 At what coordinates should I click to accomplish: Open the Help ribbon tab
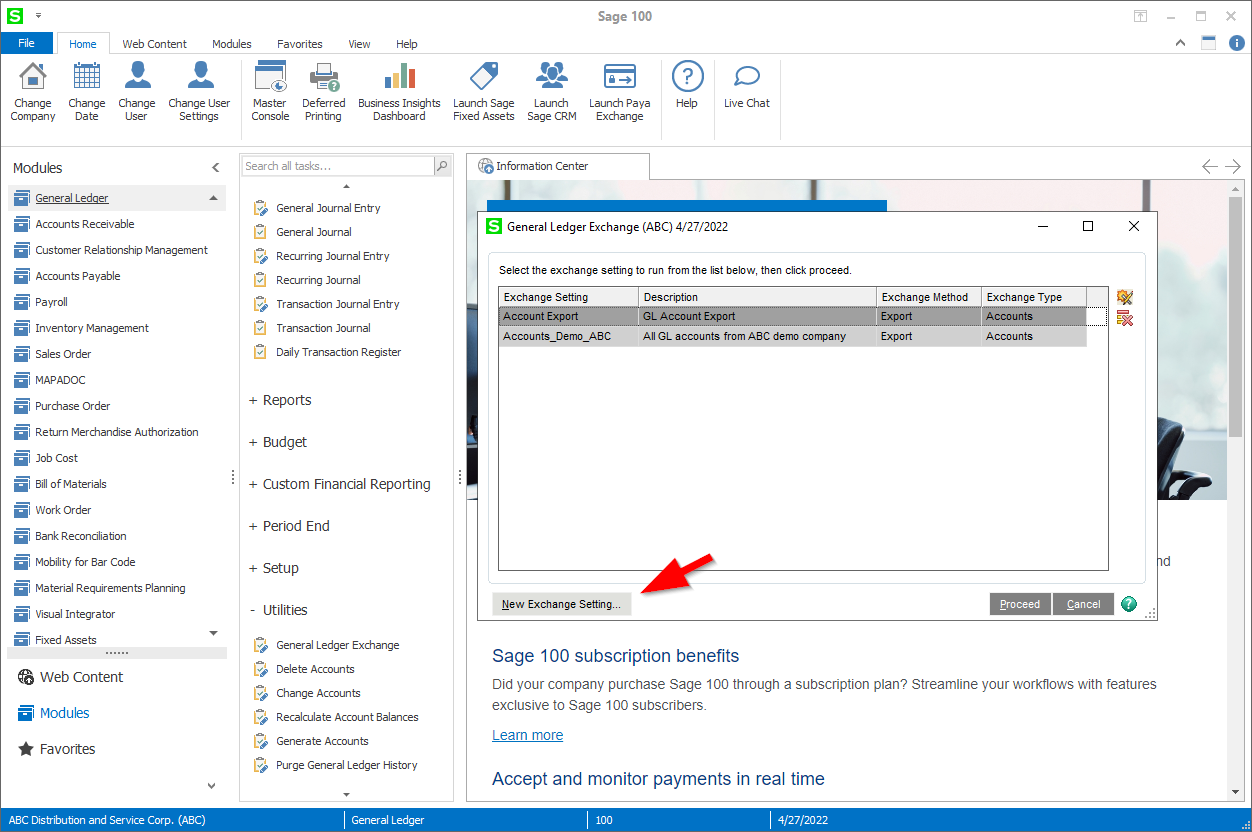[406, 44]
